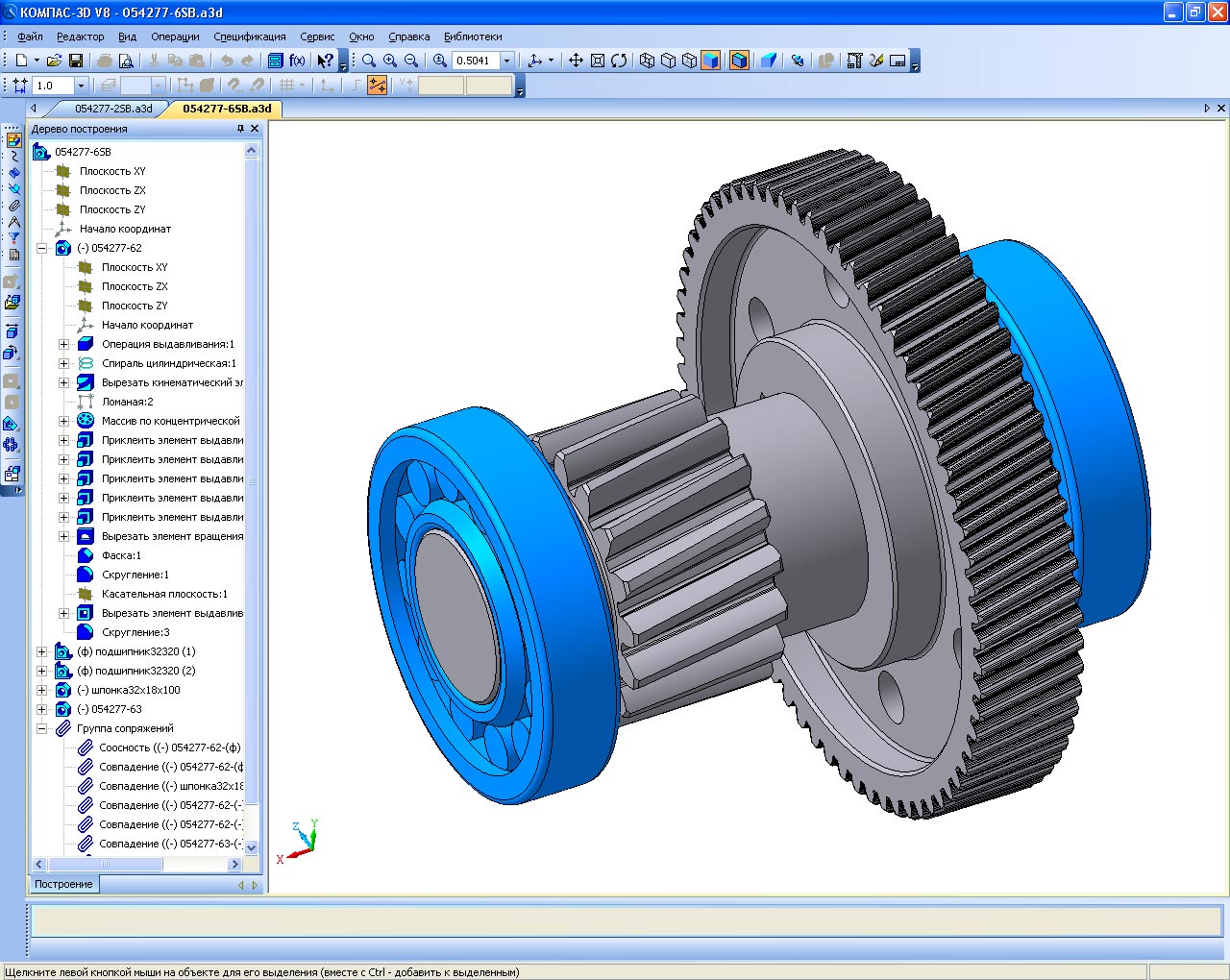Image resolution: width=1230 pixels, height=980 pixels.
Task: Click the Save document floppy disk icon
Action: [x=76, y=61]
